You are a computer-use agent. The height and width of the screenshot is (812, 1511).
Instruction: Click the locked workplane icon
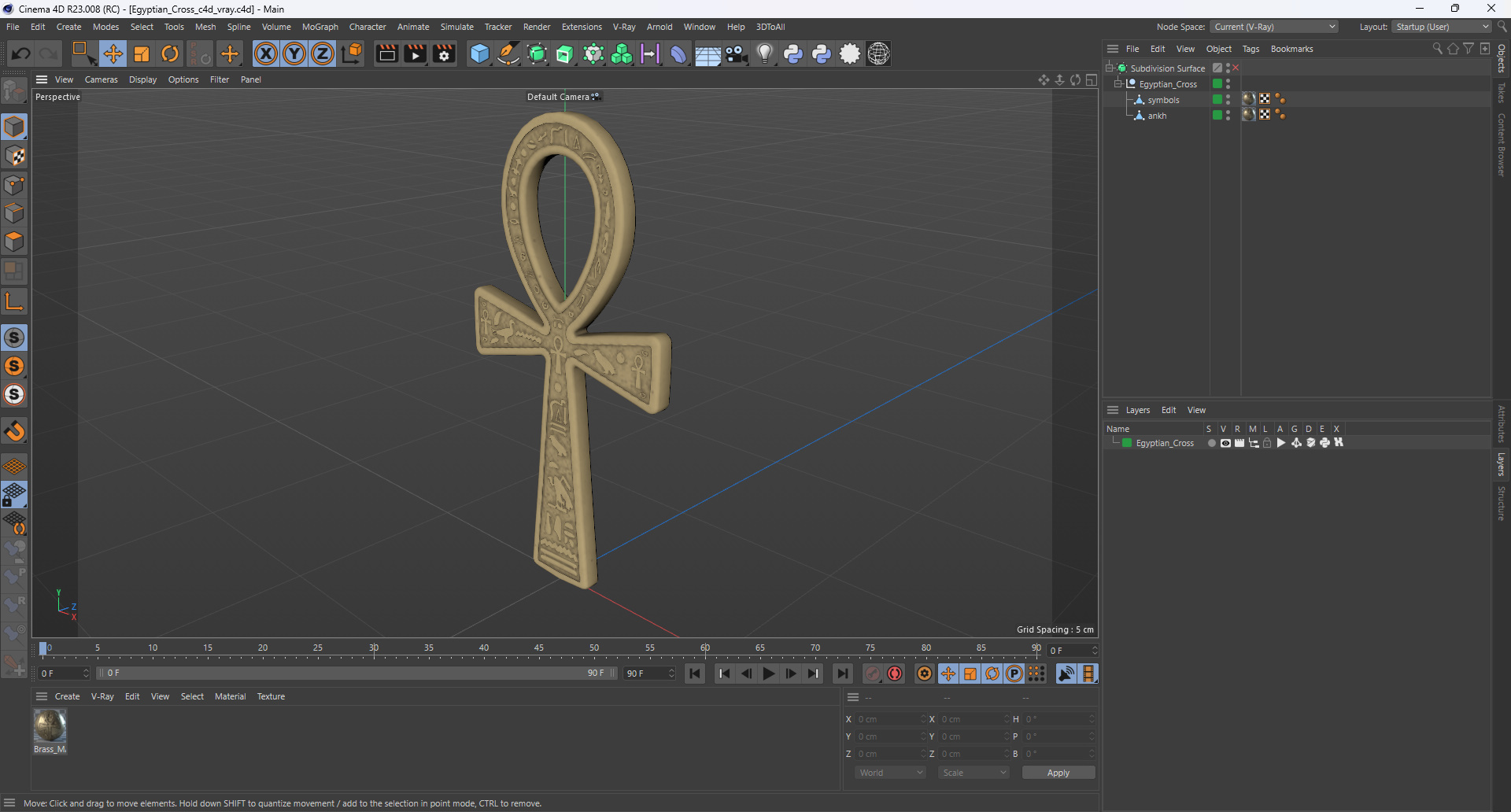click(x=14, y=494)
